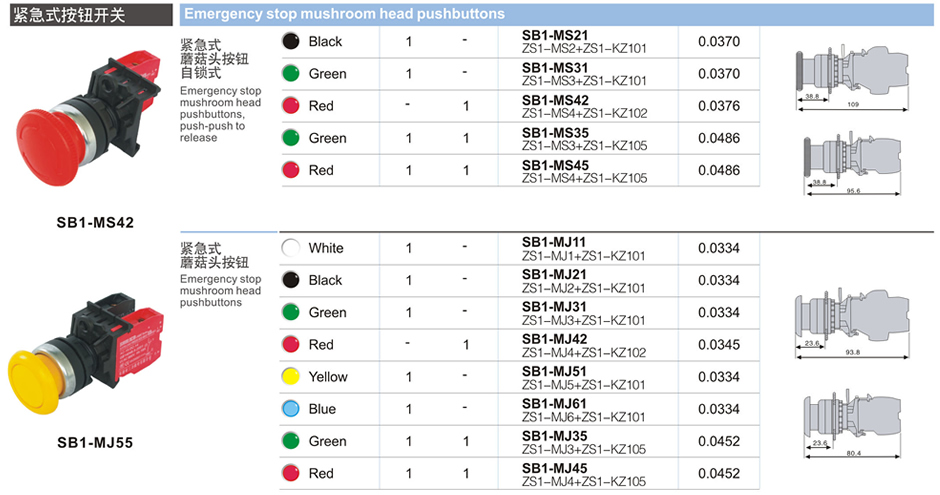Select the green dot for SB1-MJ35
Viewport: 940px width, 495px height.
[x=291, y=441]
